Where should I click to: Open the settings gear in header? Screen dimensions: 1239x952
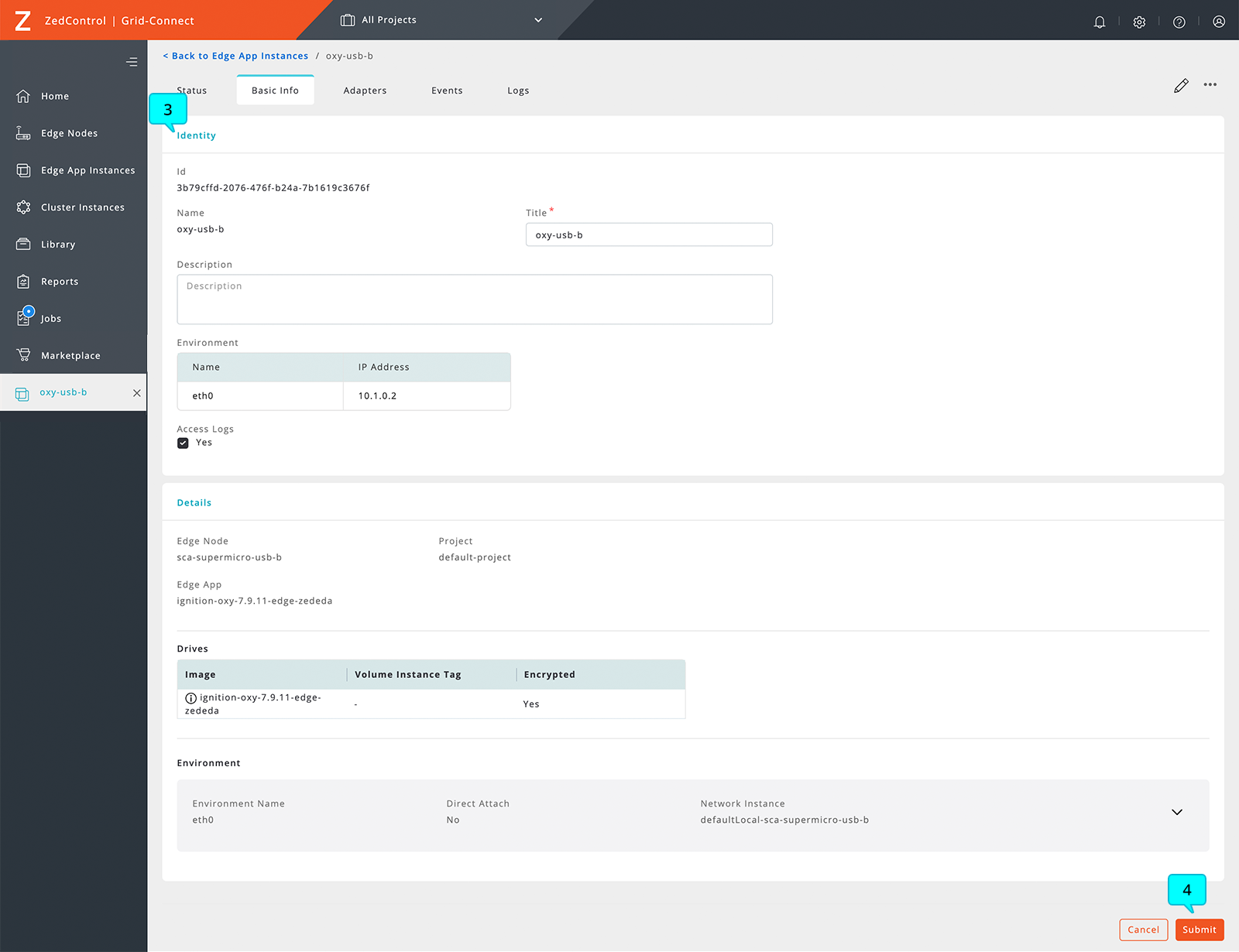click(x=1139, y=22)
